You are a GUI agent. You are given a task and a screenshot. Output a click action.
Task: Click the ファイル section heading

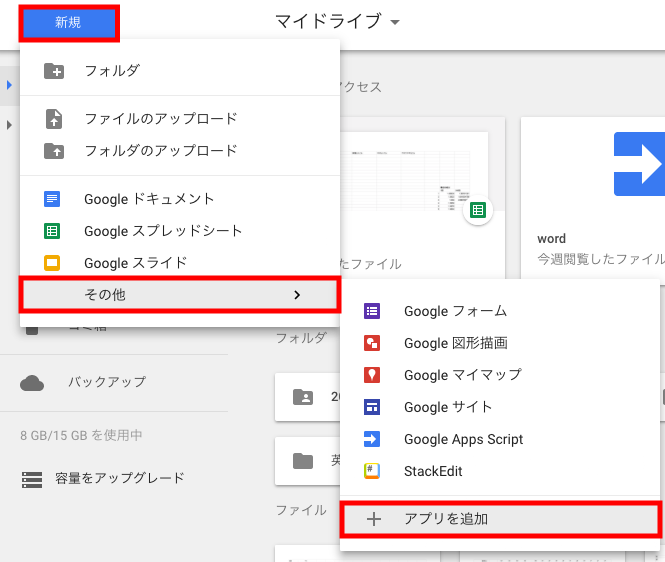click(x=301, y=510)
